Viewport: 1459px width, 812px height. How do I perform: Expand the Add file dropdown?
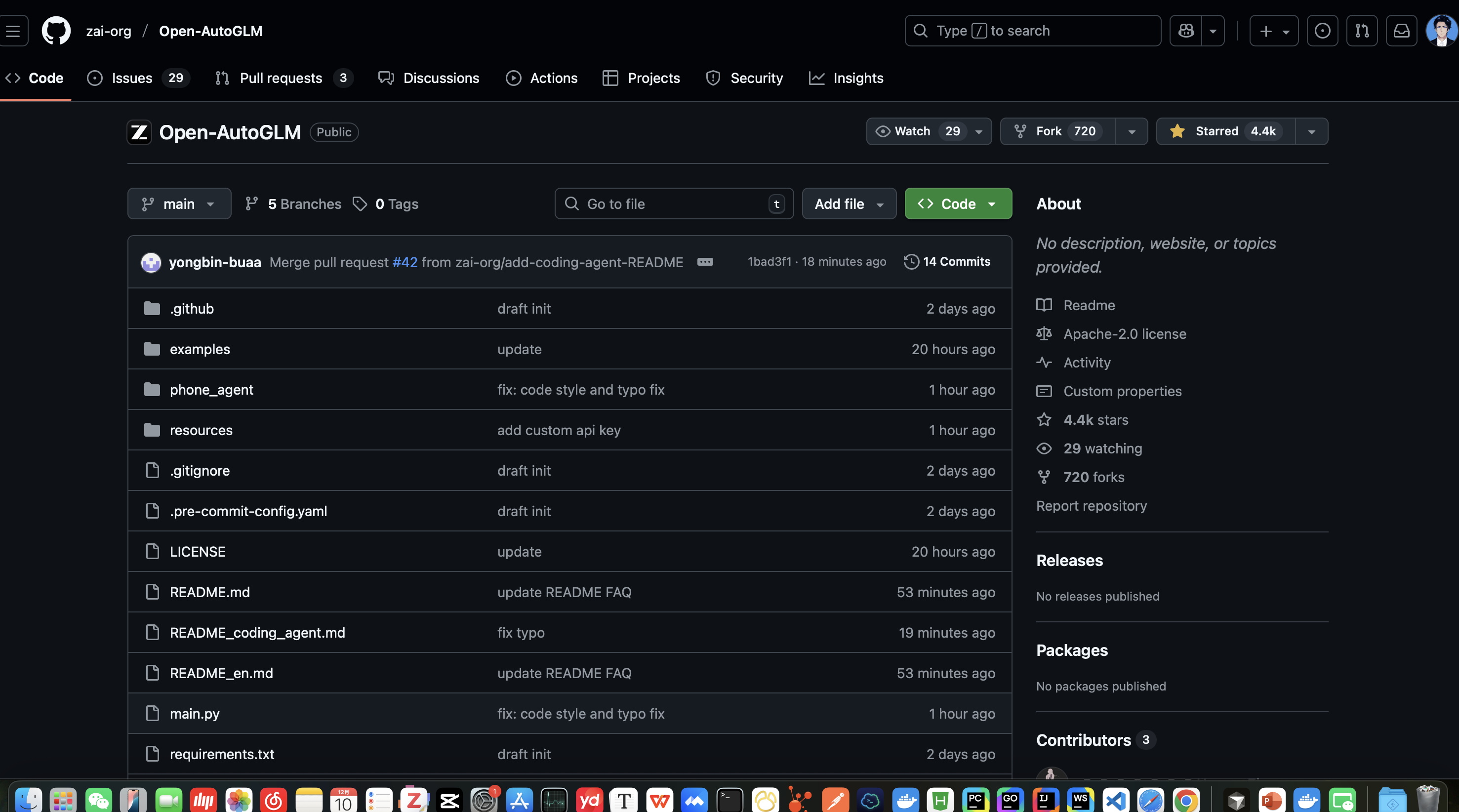pos(849,204)
